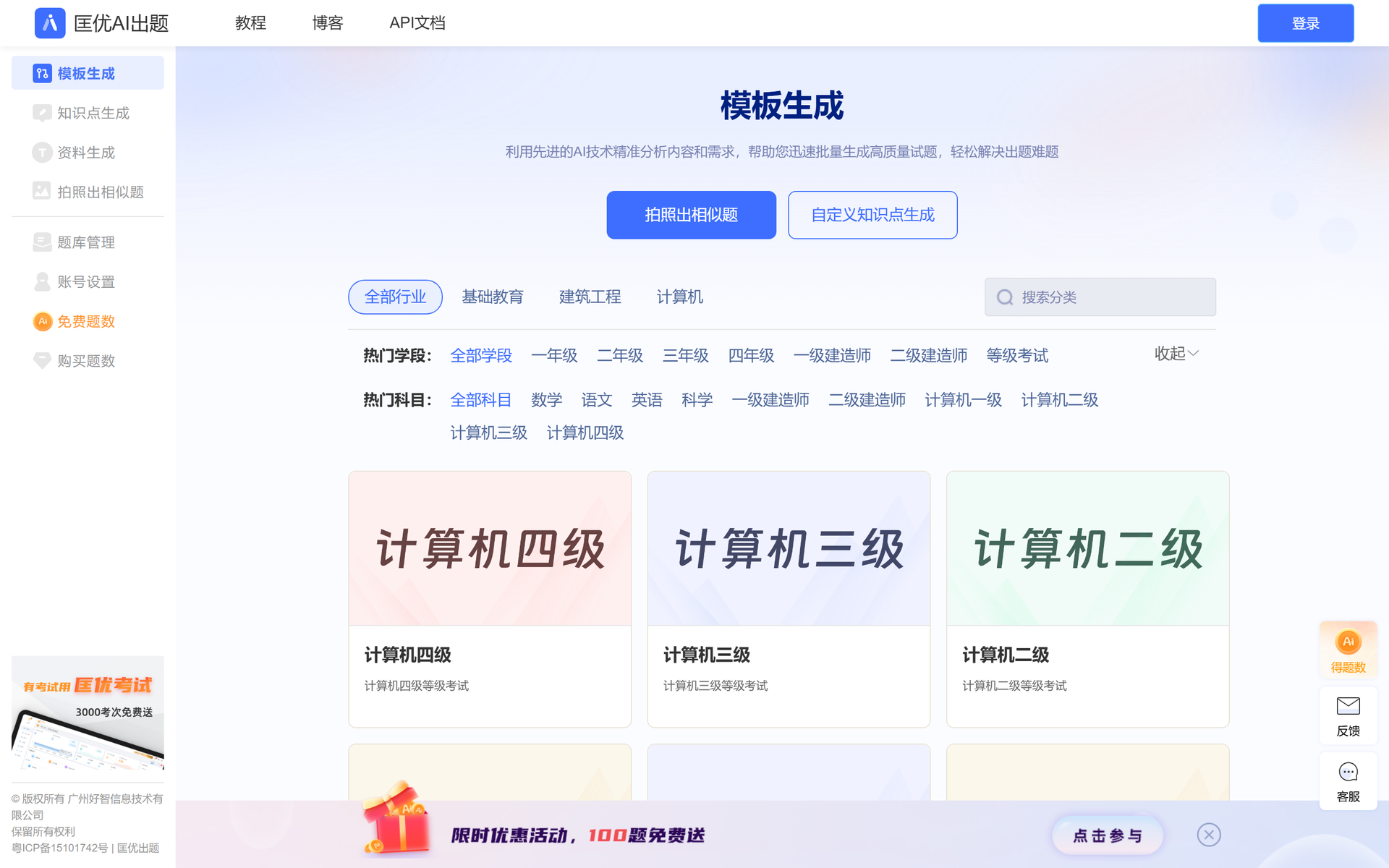Filter subject by 英语
This screenshot has width=1389, height=868.
click(x=647, y=400)
